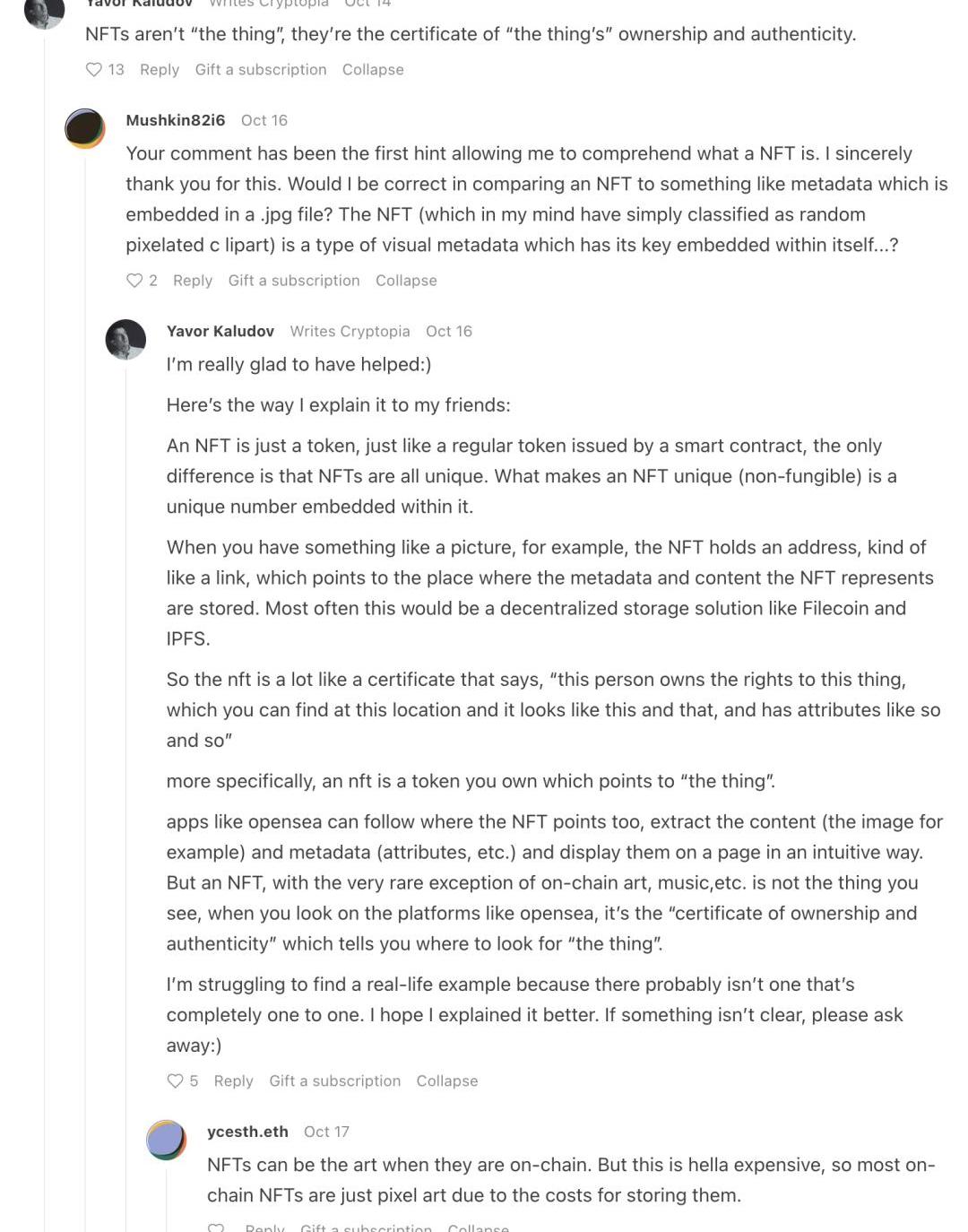This screenshot has height=1232, width=968.
Task: Open the Oct 16 timestamp on Mushkin82i6's comment
Action: 264,120
